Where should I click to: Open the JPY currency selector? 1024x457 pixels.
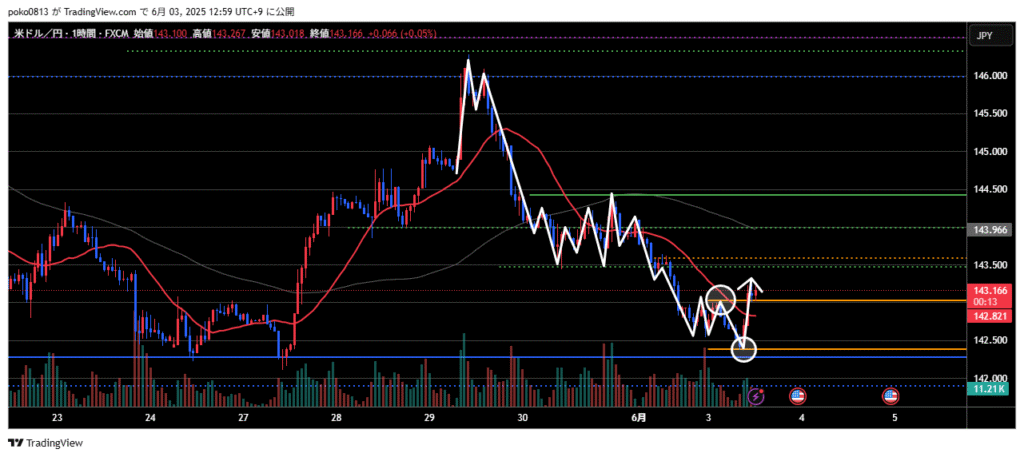983,36
